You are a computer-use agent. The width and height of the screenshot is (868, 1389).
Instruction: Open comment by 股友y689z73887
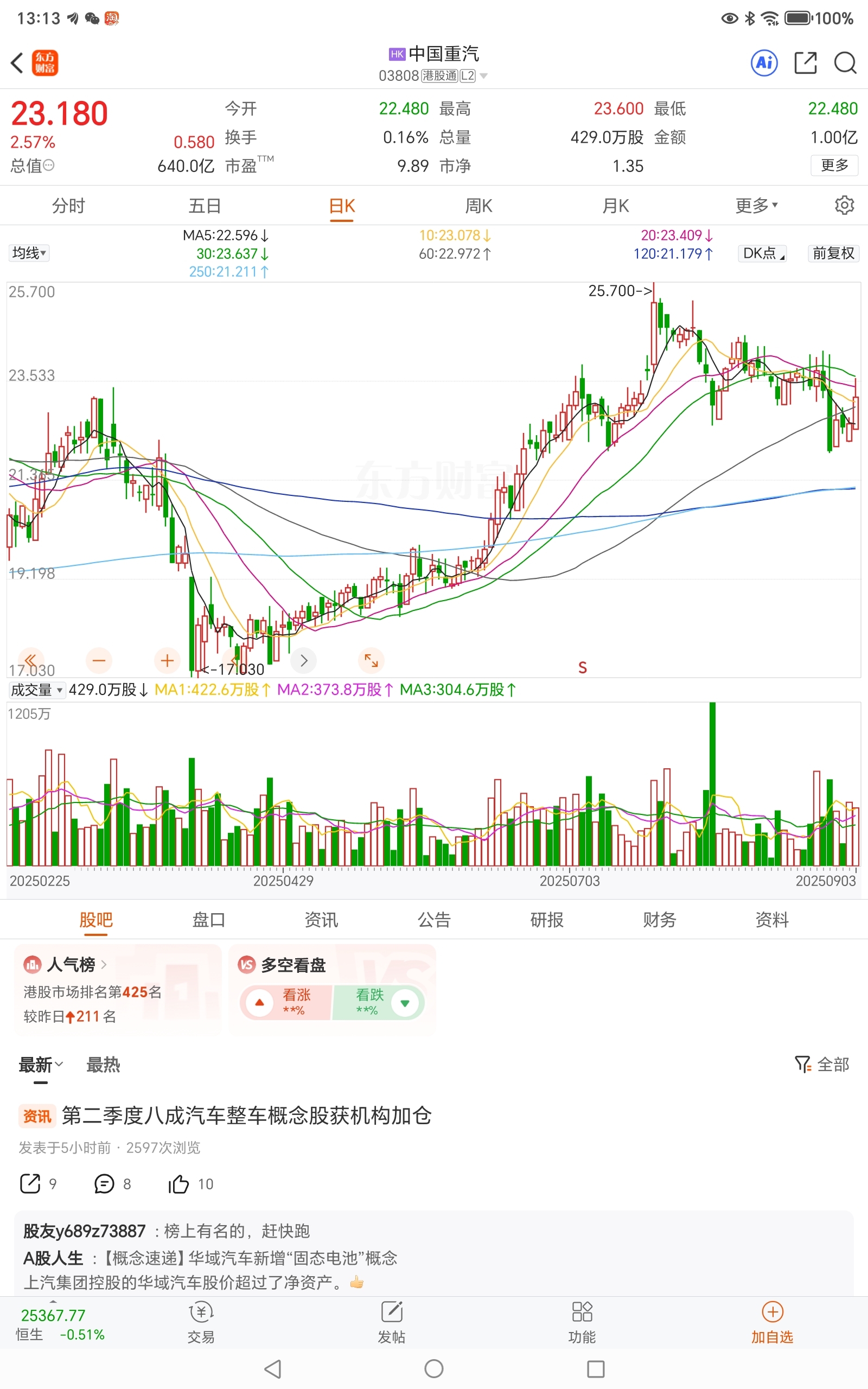click(167, 1231)
